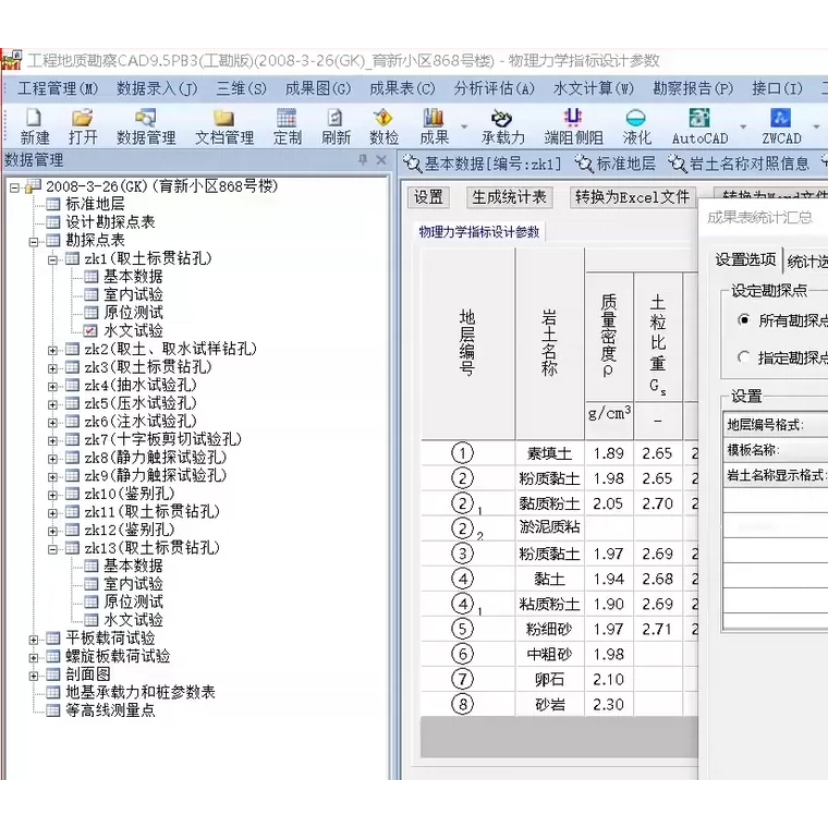This screenshot has height=828, width=828.
Task: Collapse zk13(取土标贯钻孔) node
Action: [x=52, y=549]
